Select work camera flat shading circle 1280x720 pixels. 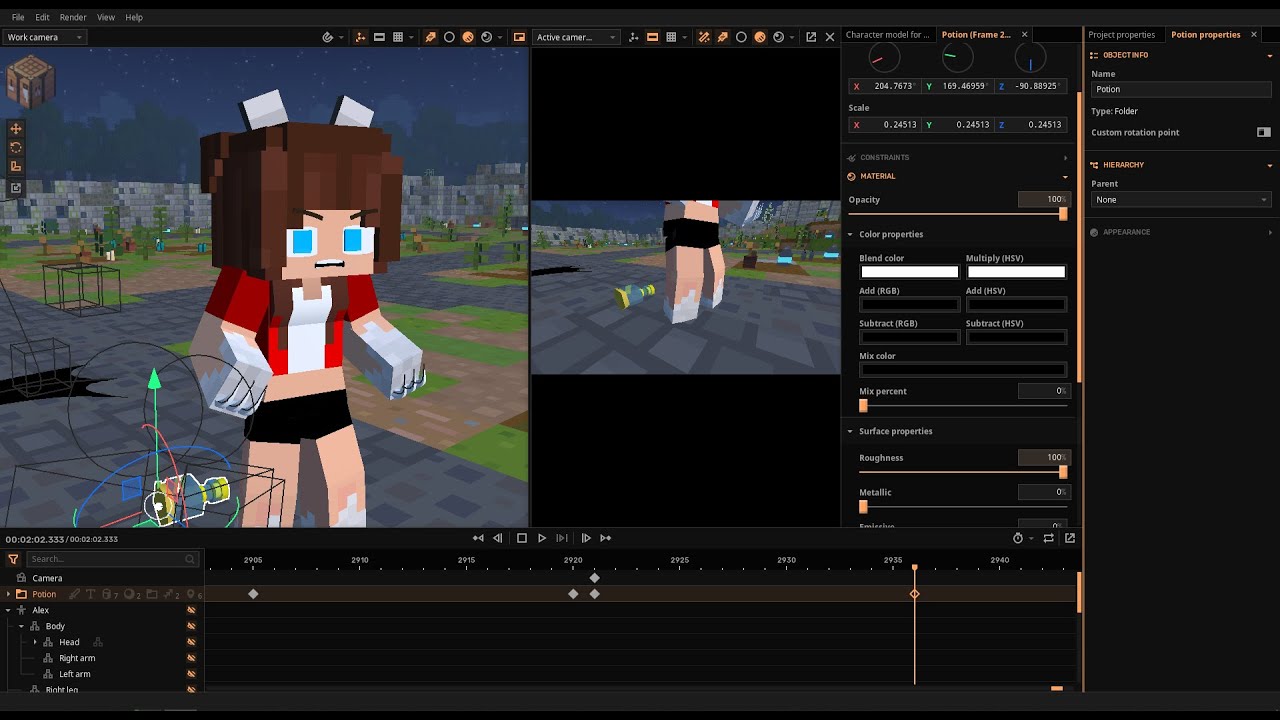pyautogui.click(x=449, y=37)
